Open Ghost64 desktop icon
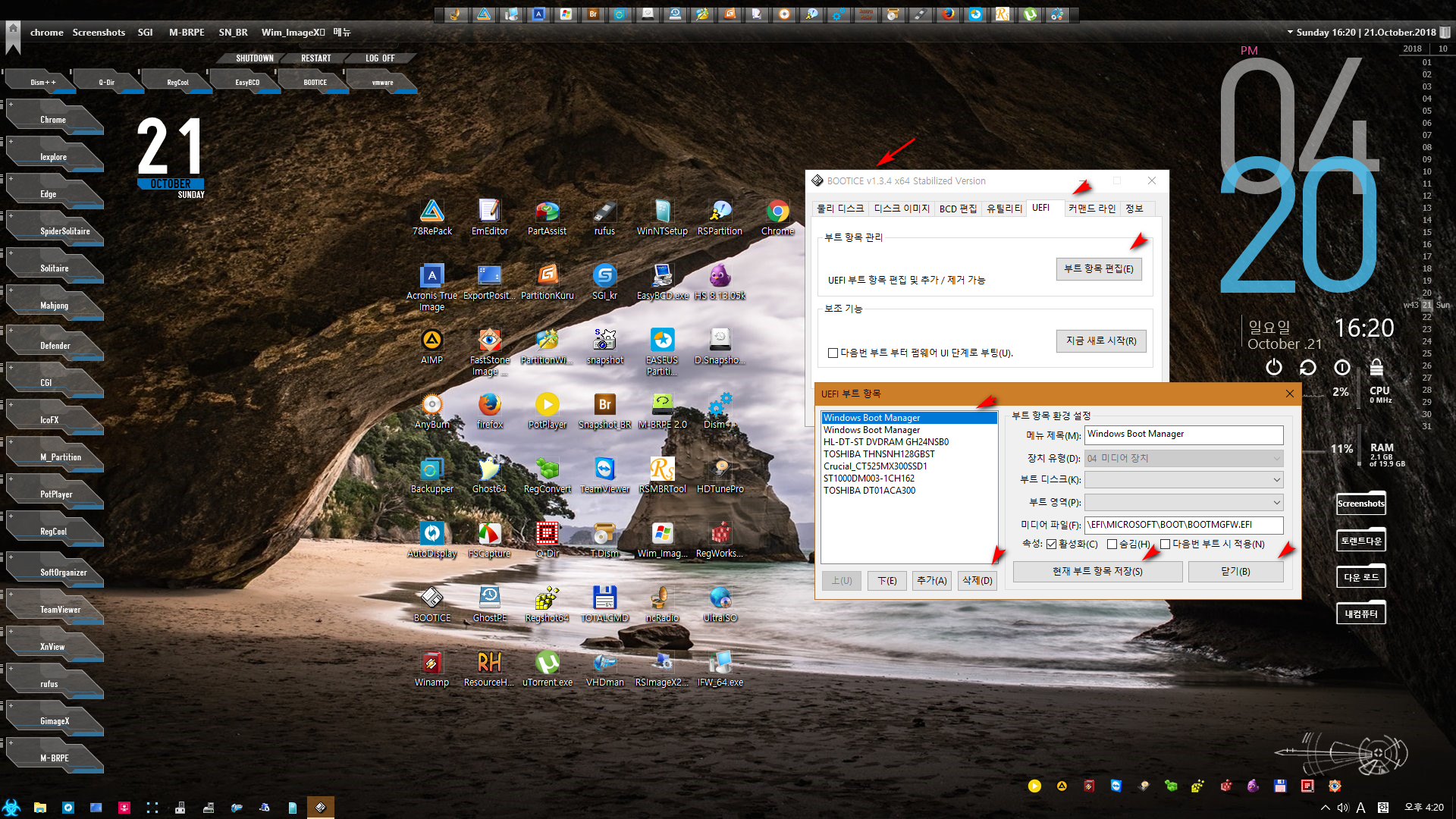The width and height of the screenshot is (1456, 819). pos(489,475)
